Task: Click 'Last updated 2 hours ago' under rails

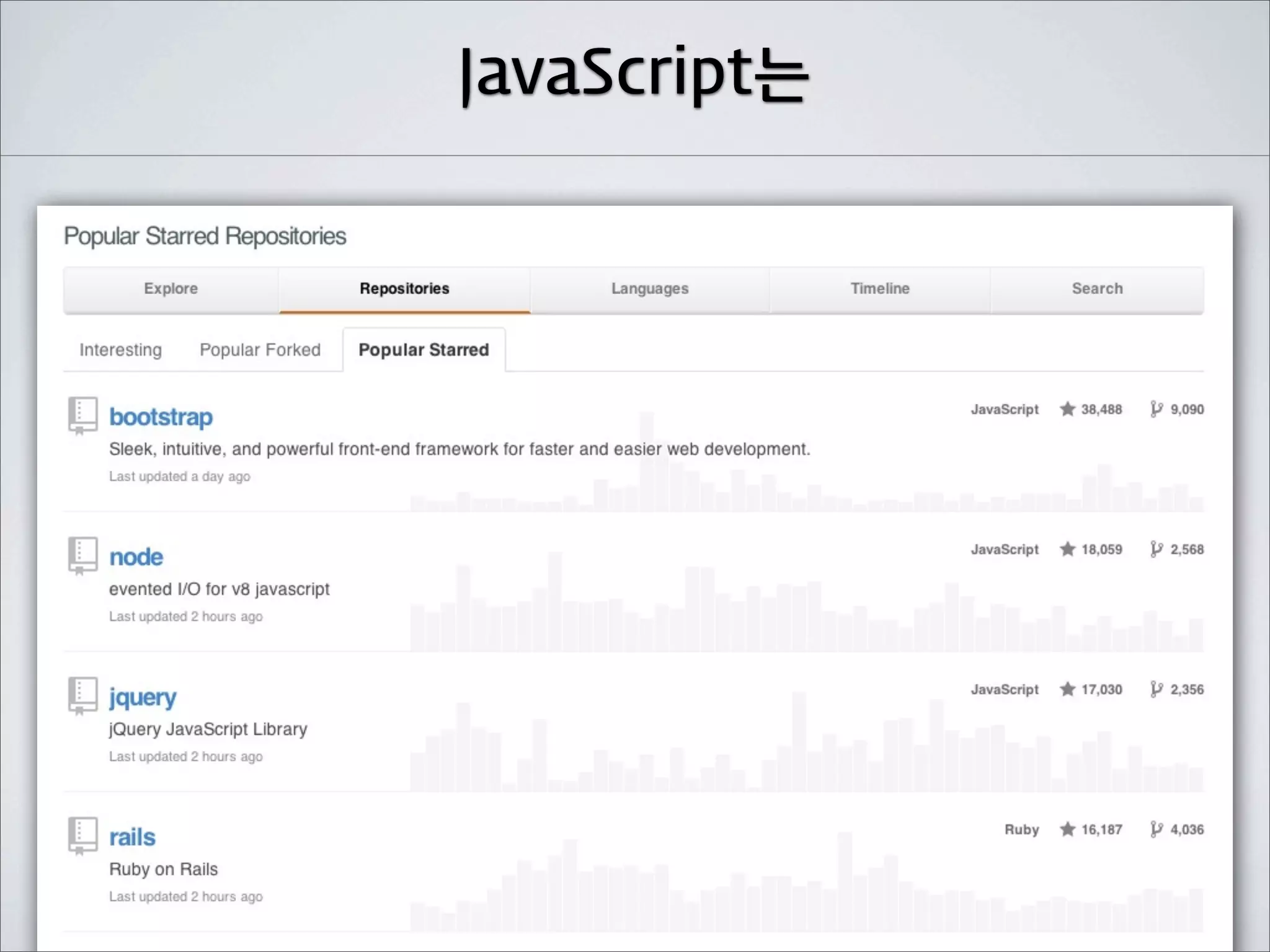Action: pos(186,897)
